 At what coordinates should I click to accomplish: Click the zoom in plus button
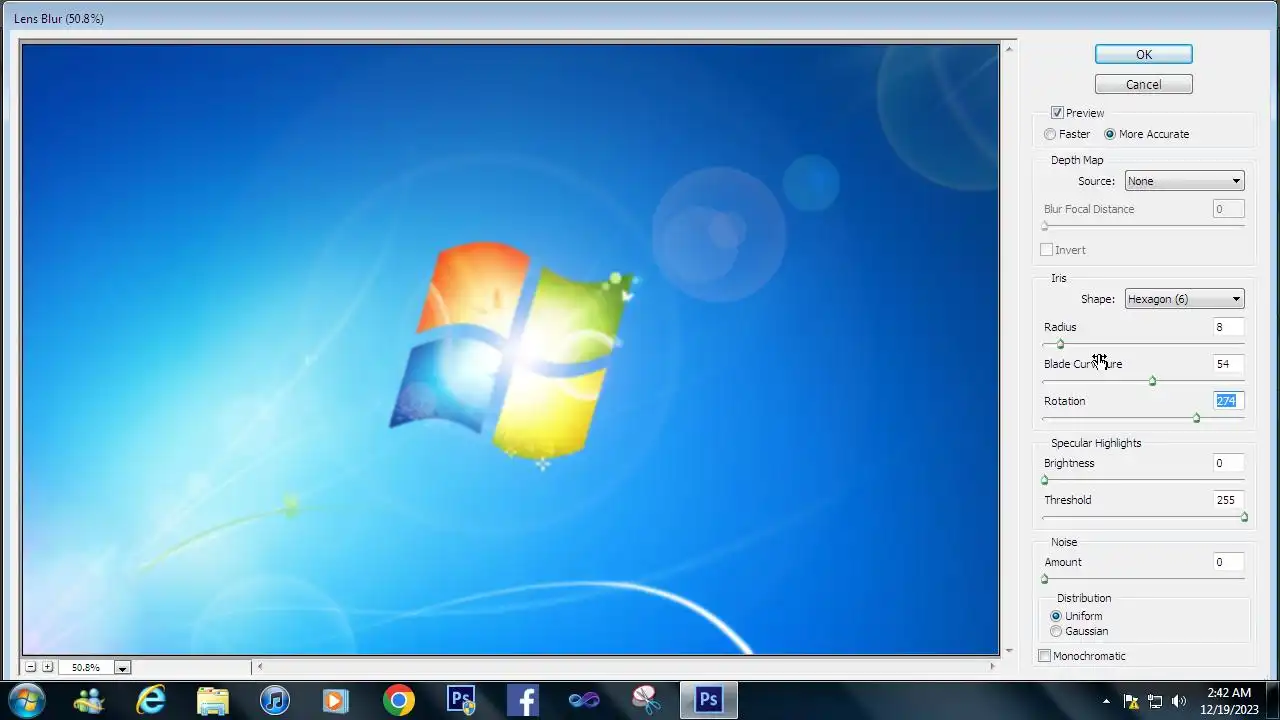click(47, 667)
